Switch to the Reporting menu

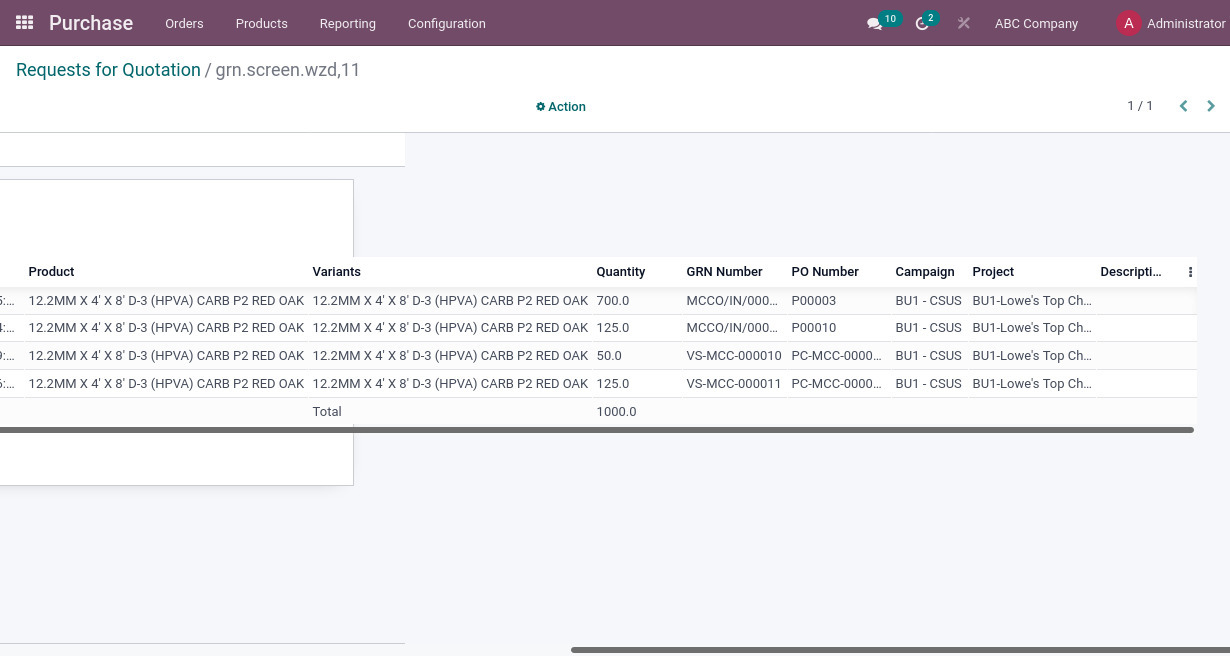347,23
